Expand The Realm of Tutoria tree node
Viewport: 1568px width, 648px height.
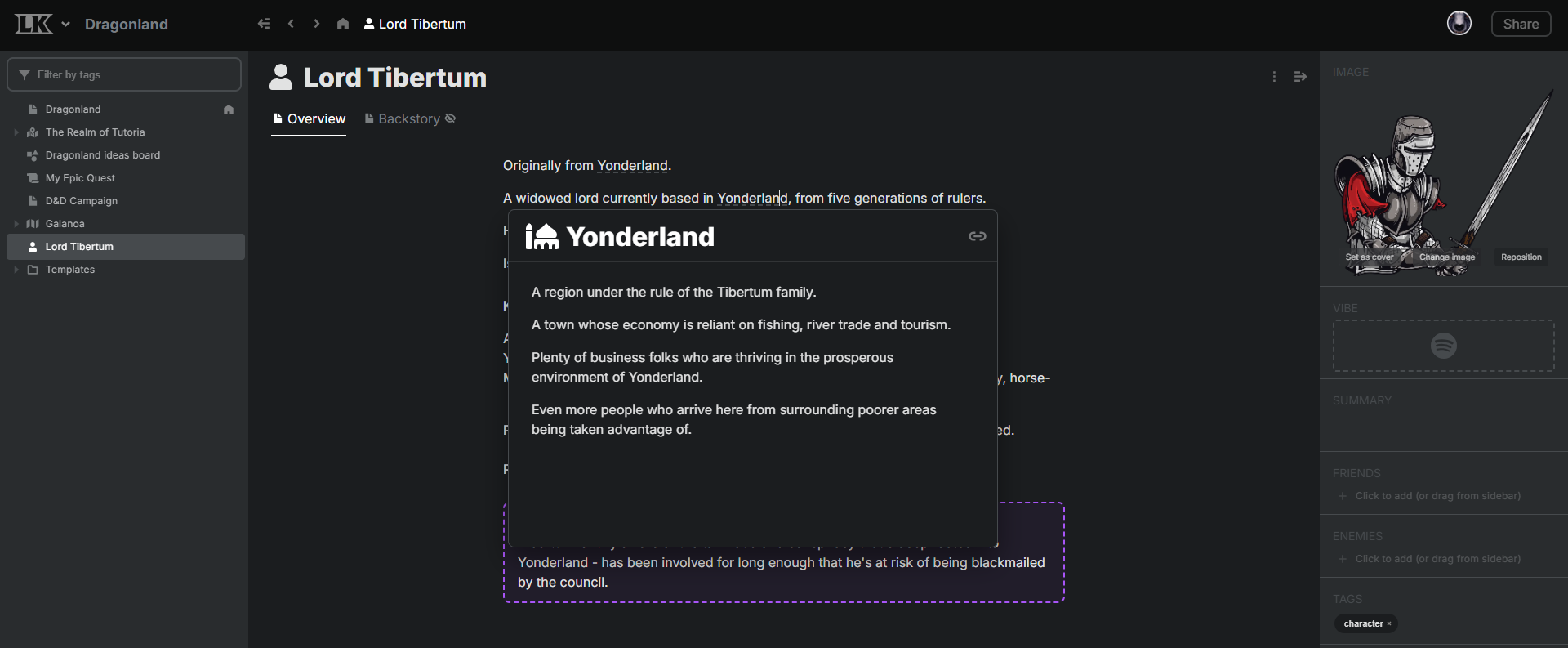click(16, 132)
